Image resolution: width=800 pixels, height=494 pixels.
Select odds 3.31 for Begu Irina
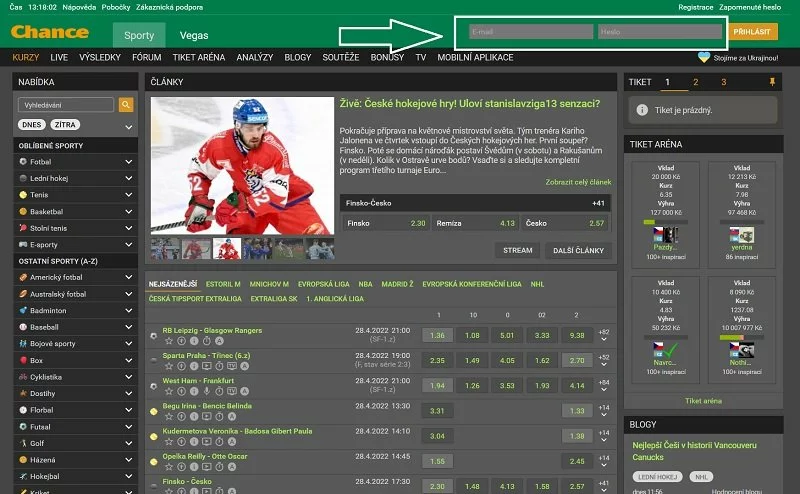(x=437, y=410)
